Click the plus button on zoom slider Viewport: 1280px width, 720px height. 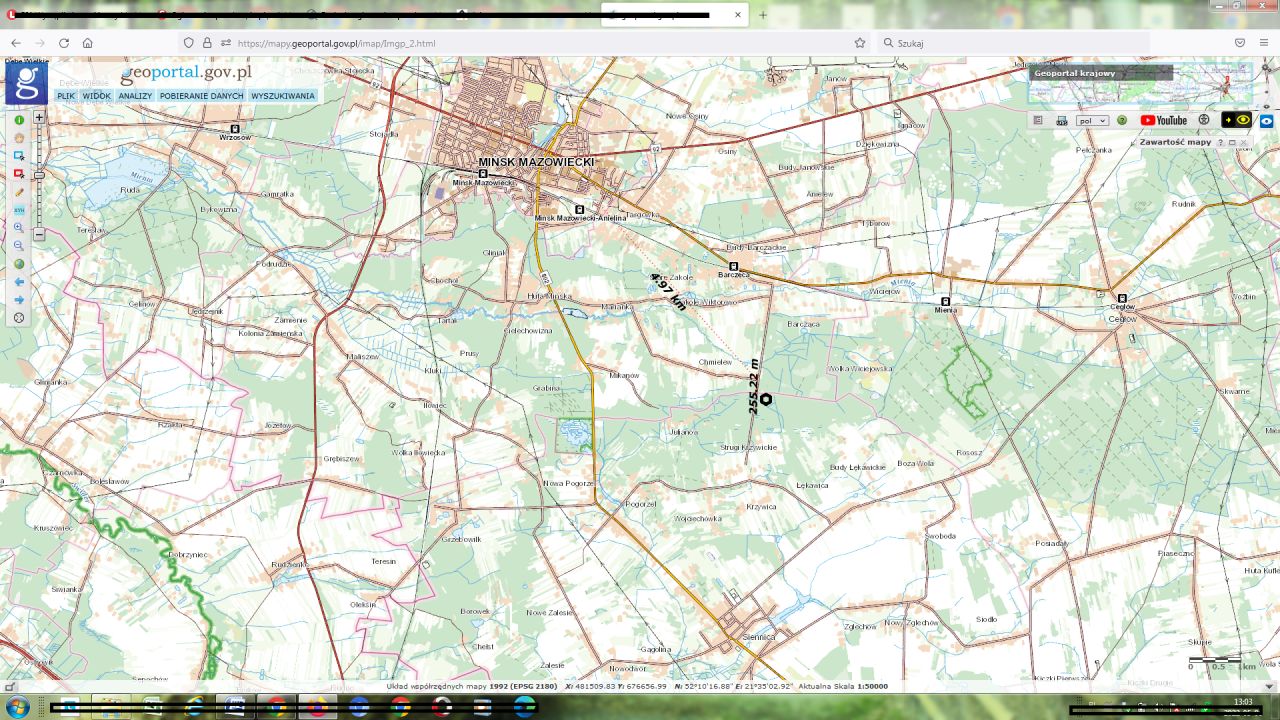pyautogui.click(x=39, y=117)
